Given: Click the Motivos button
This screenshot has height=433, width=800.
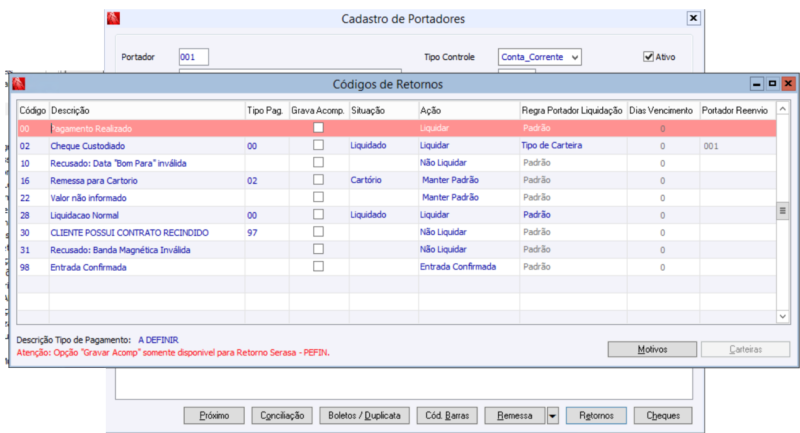Looking at the screenshot, I should 652,349.
